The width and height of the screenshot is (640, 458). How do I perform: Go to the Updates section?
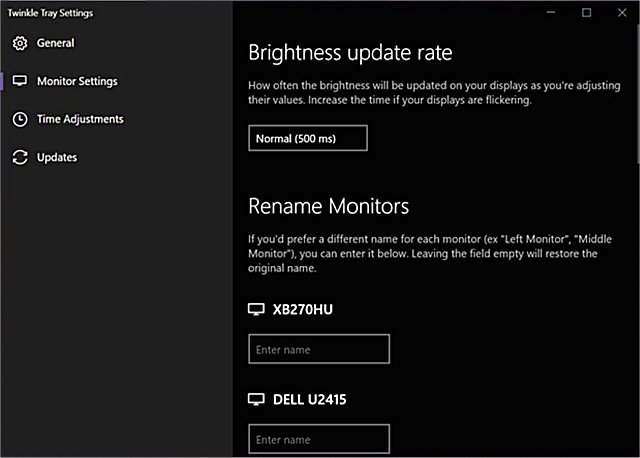(x=57, y=157)
